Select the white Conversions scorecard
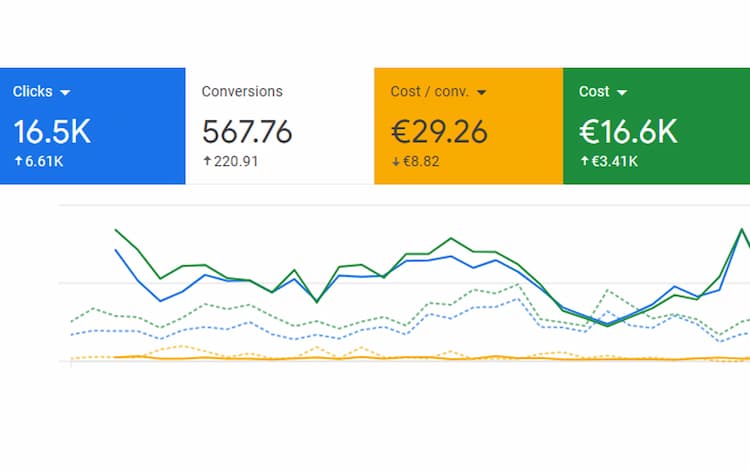 point(280,126)
